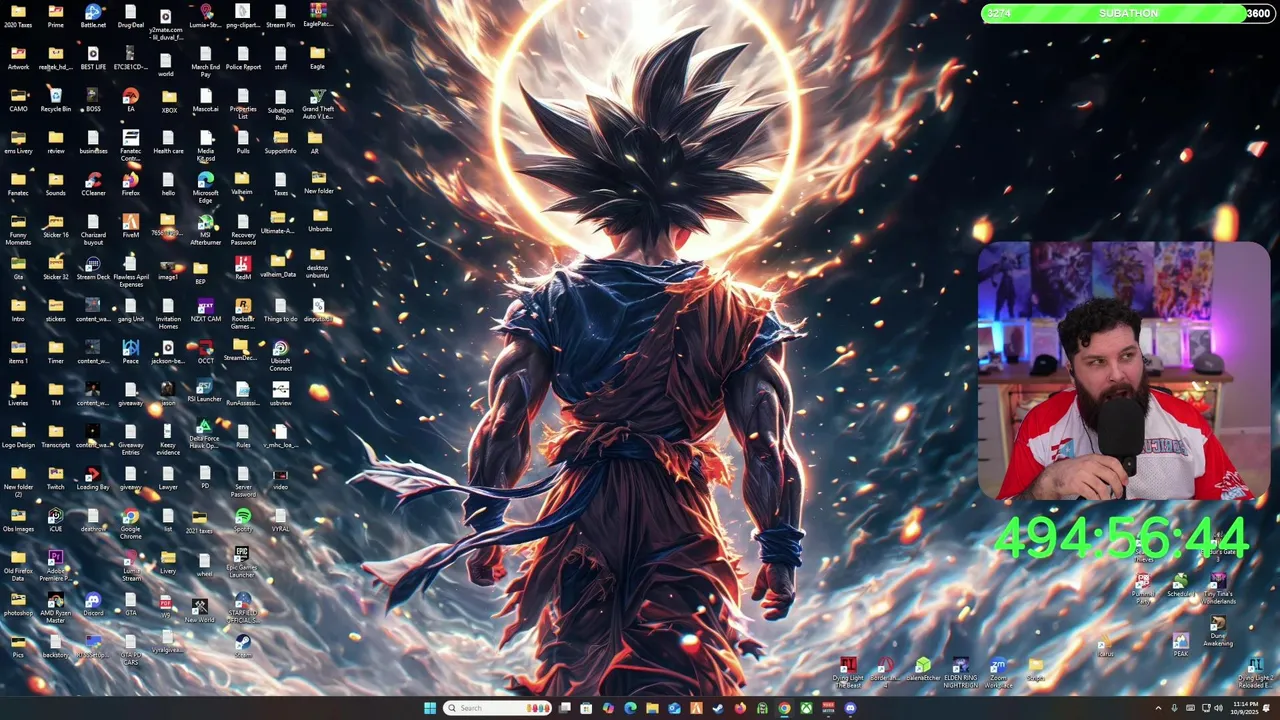Launch CCleaner from the desktop
Viewport: 1280px width, 720px height.
(93, 184)
